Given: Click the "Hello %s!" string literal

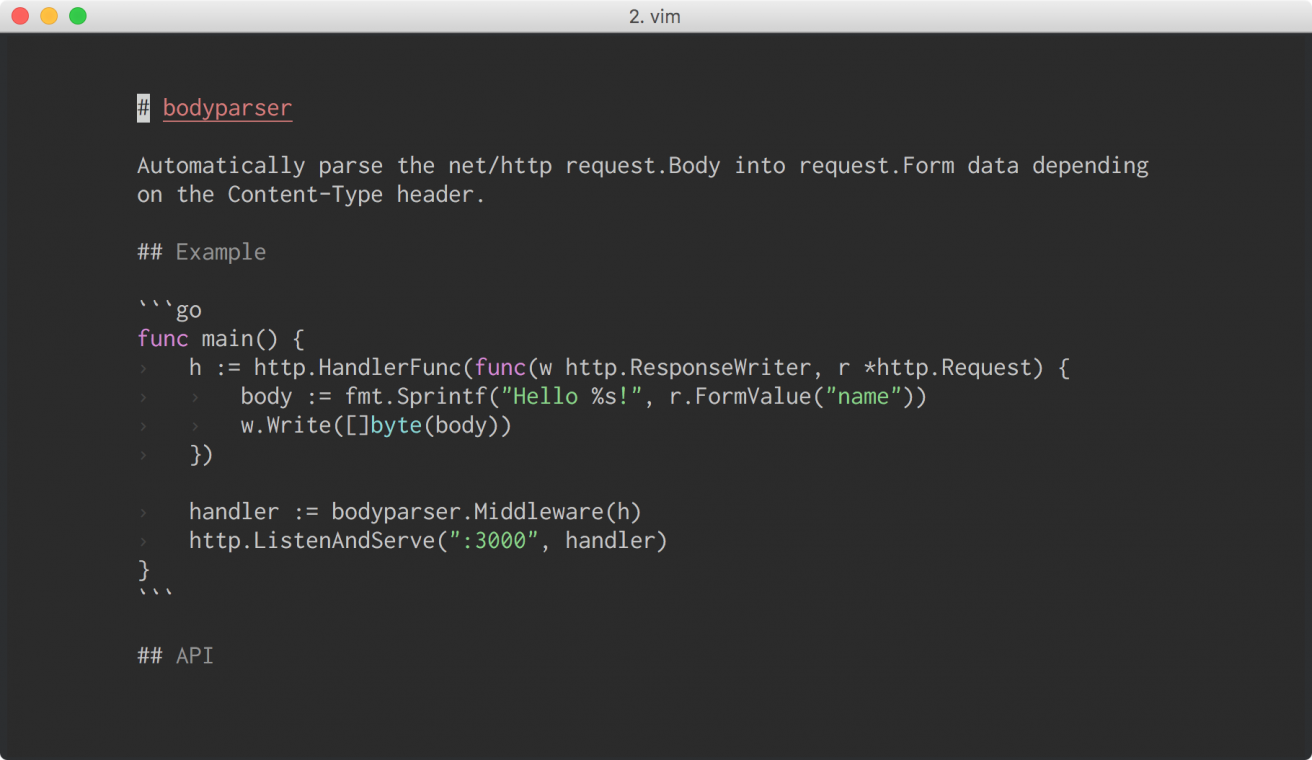Looking at the screenshot, I should coord(572,397).
